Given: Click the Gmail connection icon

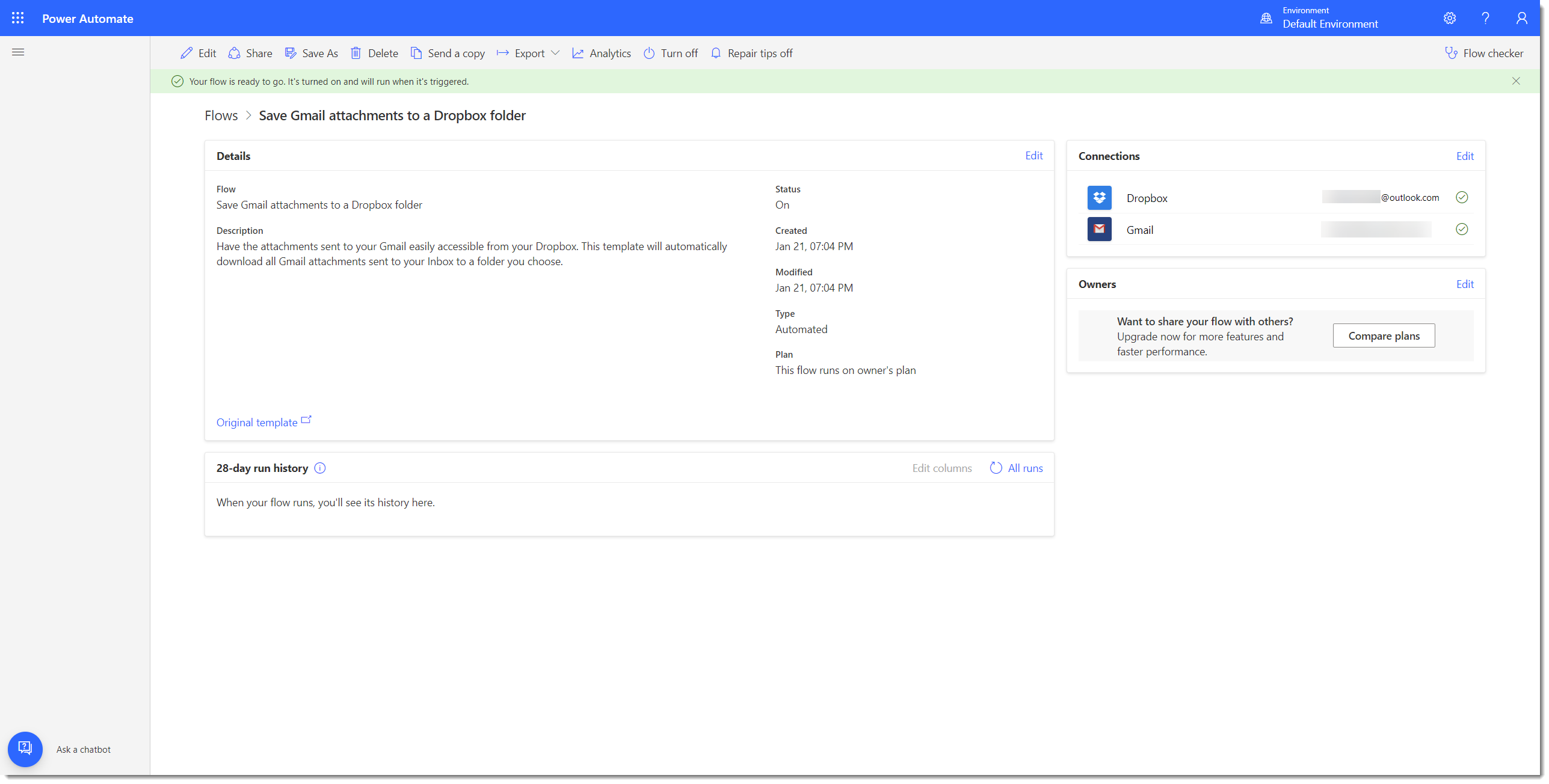Looking at the screenshot, I should (1099, 229).
